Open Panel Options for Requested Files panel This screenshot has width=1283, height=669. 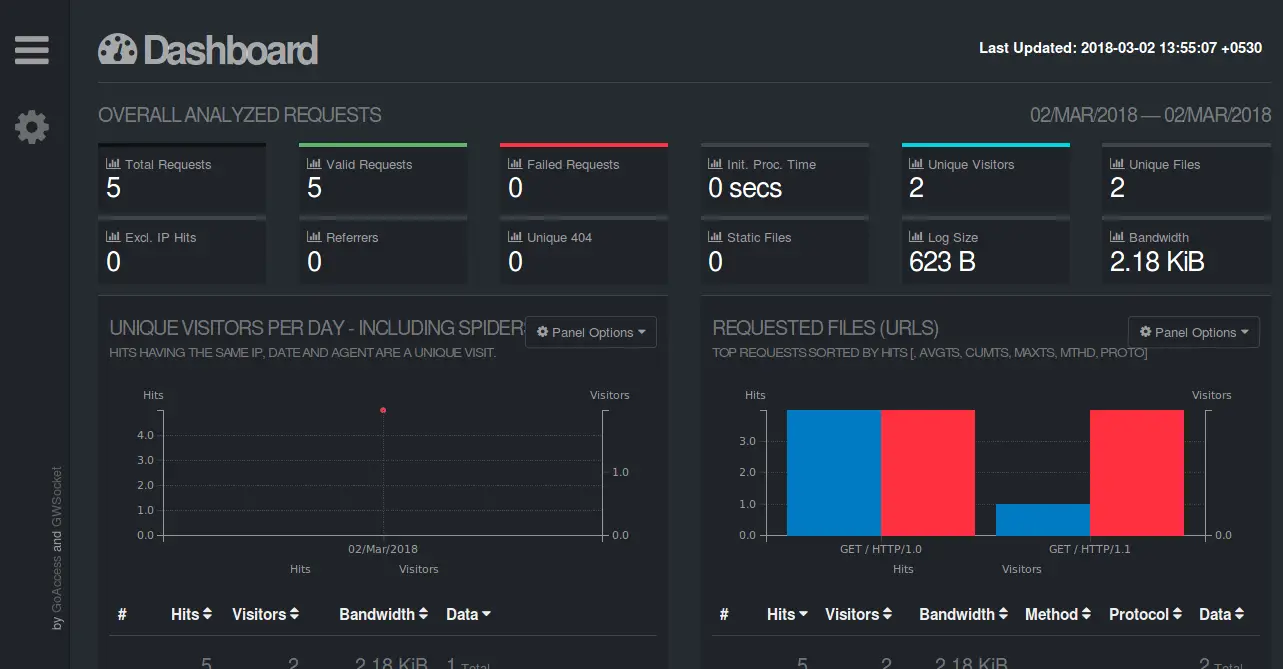(x=1193, y=332)
